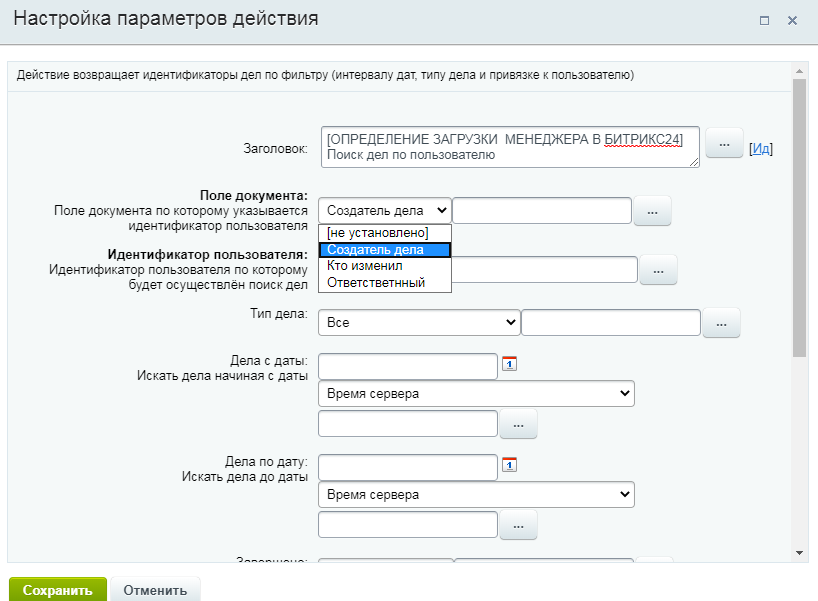The height and width of the screenshot is (601, 818).
Task: Open the calendar picker for Дела по дату
Action: pyautogui.click(x=509, y=464)
